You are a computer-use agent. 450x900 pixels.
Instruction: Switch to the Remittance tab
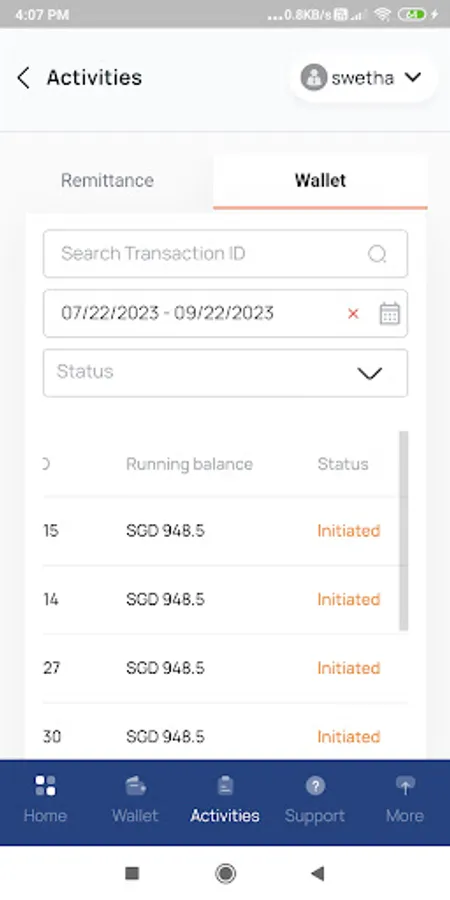[107, 180]
